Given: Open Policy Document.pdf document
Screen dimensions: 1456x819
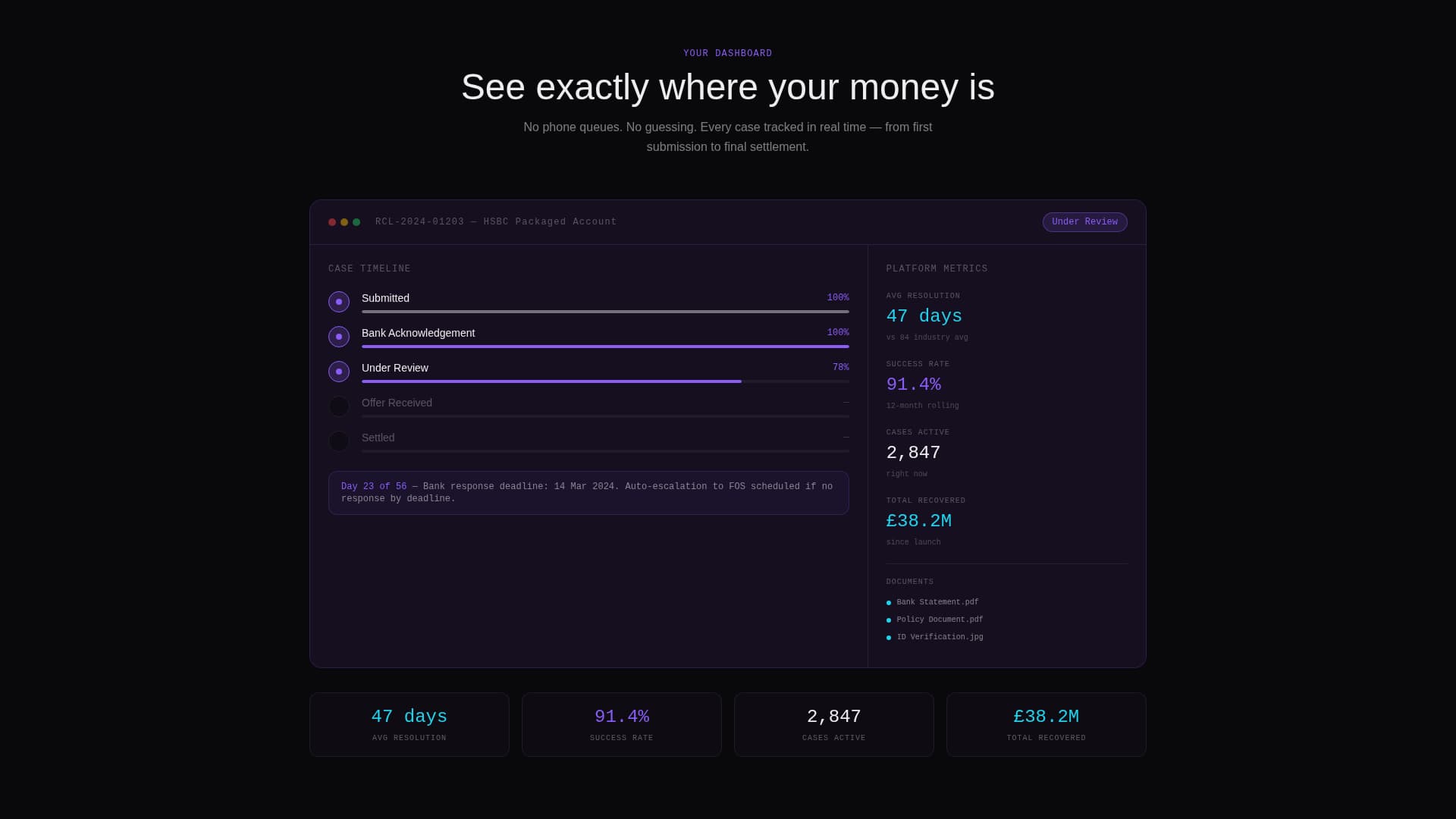Looking at the screenshot, I should click(940, 620).
